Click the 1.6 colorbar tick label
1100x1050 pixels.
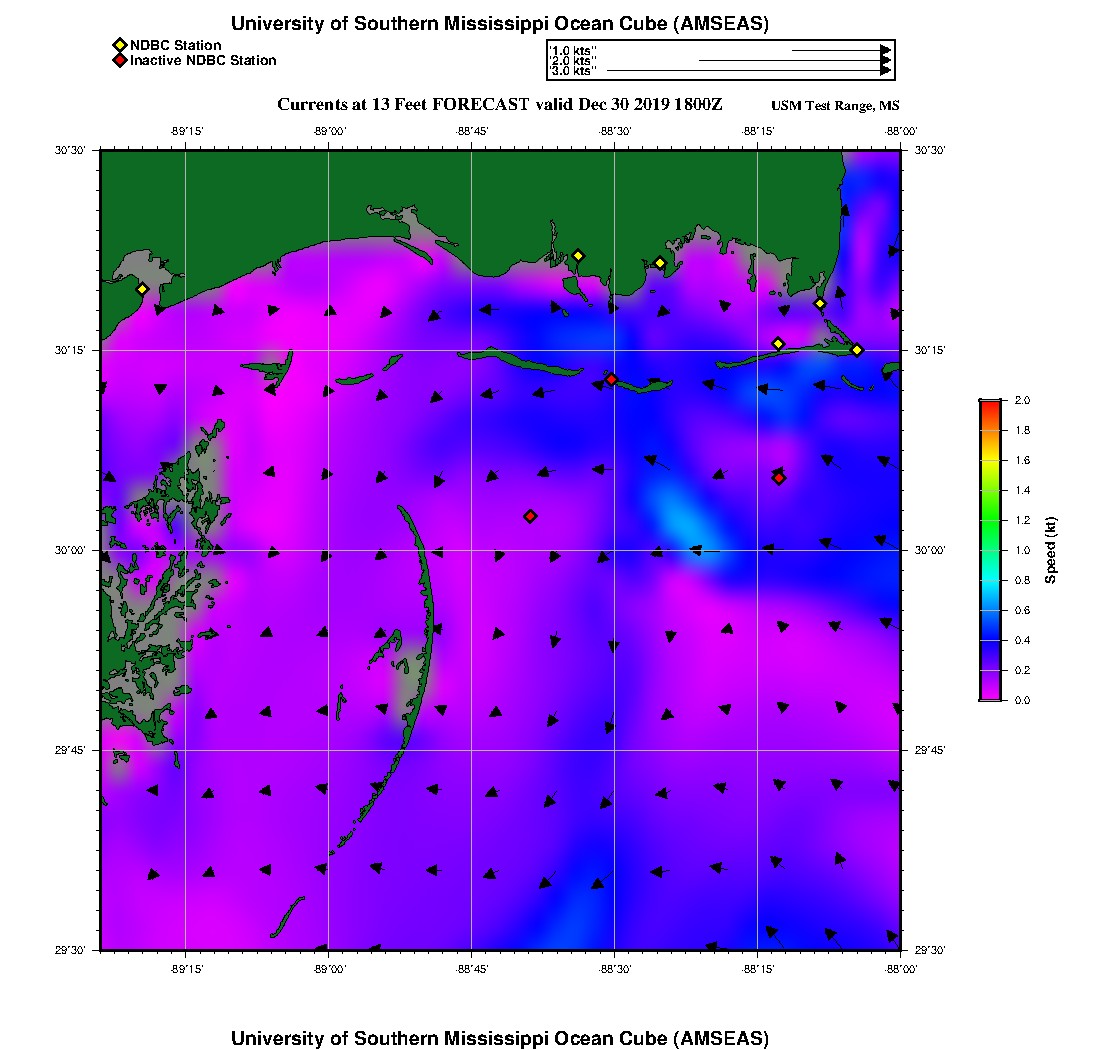(1022, 460)
